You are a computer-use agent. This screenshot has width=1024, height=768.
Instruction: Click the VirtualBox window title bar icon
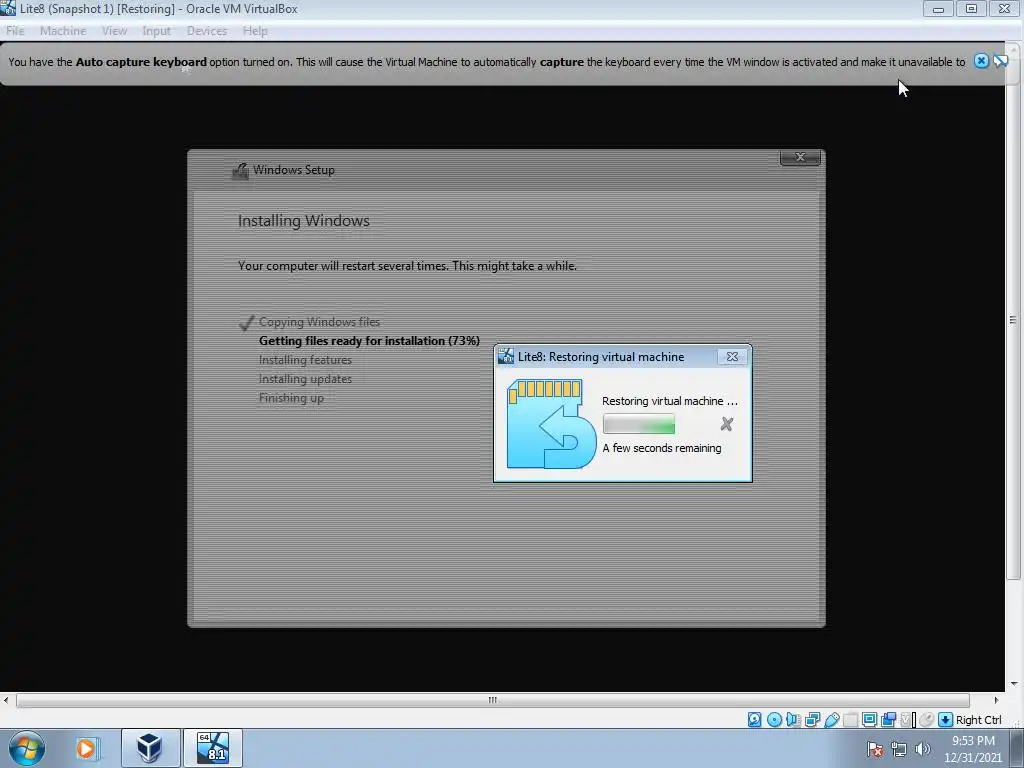click(8, 8)
